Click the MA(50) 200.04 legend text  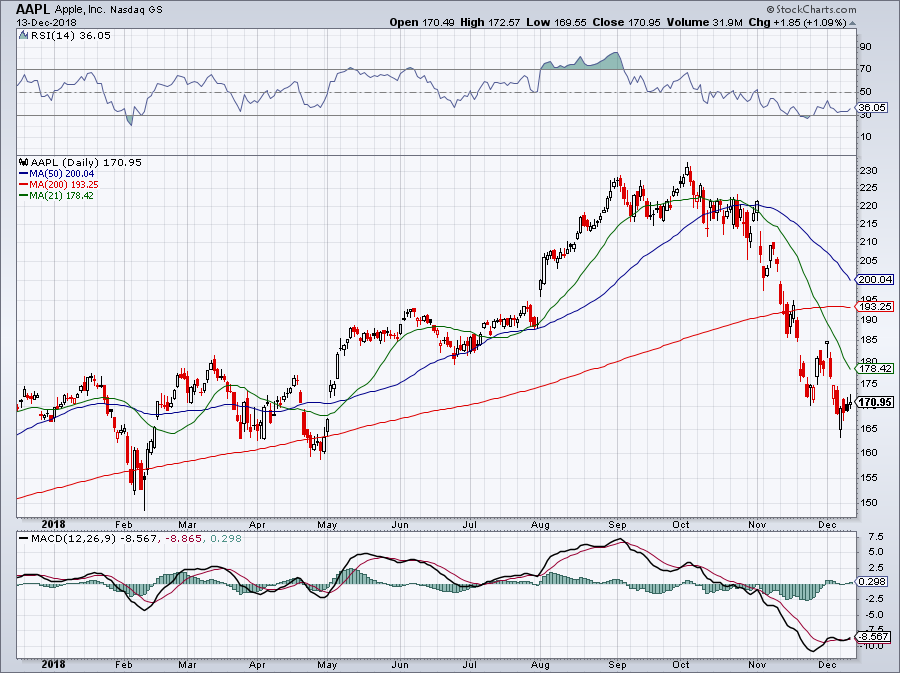pos(62,173)
